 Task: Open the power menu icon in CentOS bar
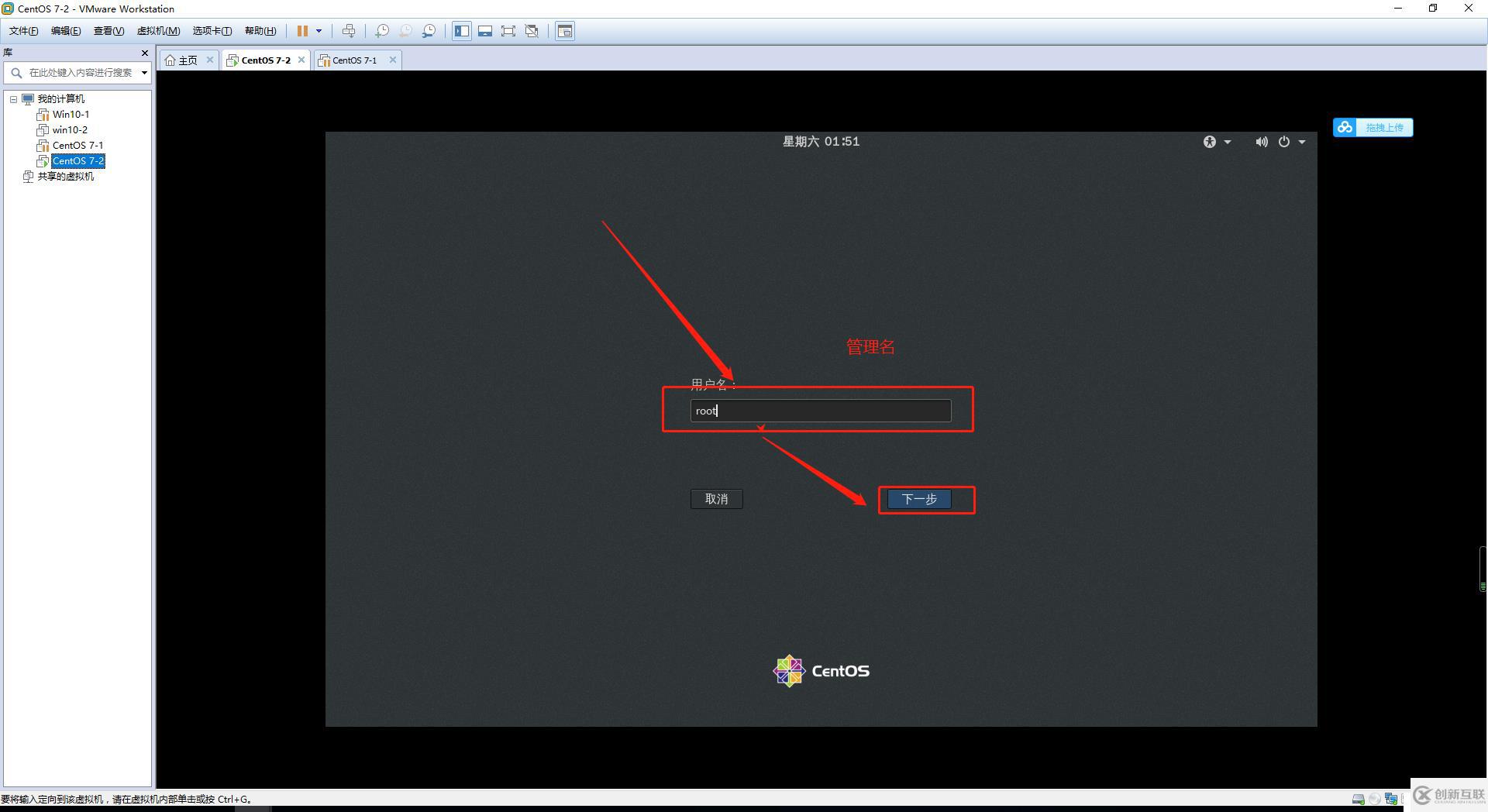click(1284, 142)
